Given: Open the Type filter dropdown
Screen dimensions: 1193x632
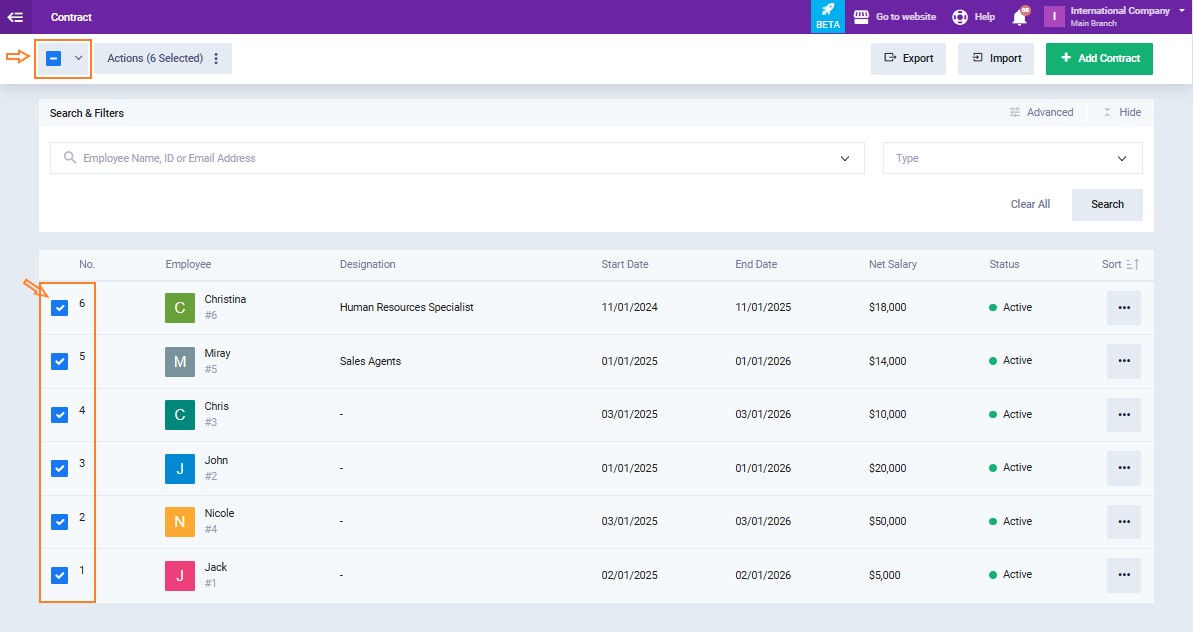Looking at the screenshot, I should click(1013, 158).
